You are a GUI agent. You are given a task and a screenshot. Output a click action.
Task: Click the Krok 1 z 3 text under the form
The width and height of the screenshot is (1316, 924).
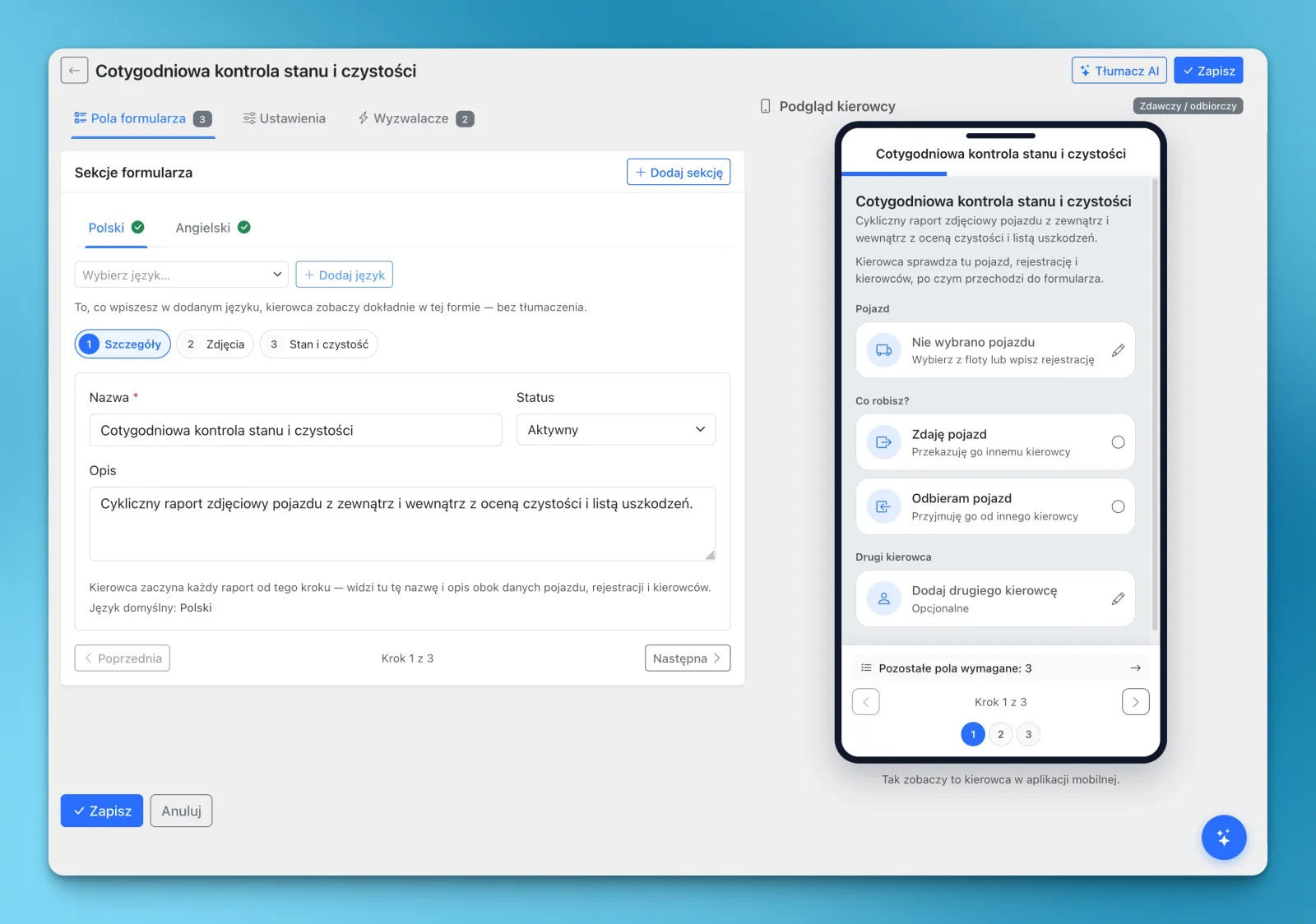pyautogui.click(x=407, y=658)
